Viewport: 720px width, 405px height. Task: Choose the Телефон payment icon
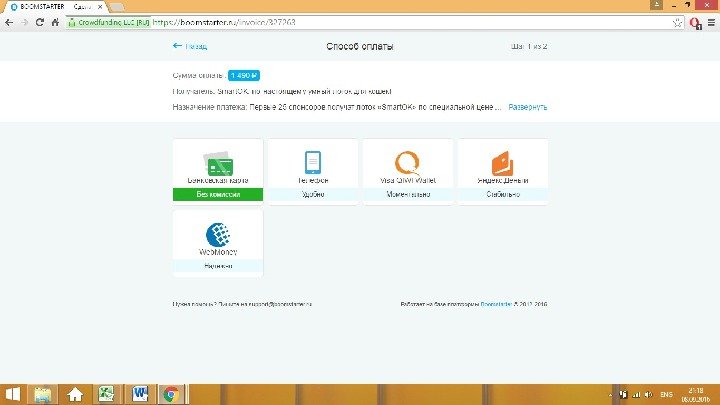tap(313, 162)
